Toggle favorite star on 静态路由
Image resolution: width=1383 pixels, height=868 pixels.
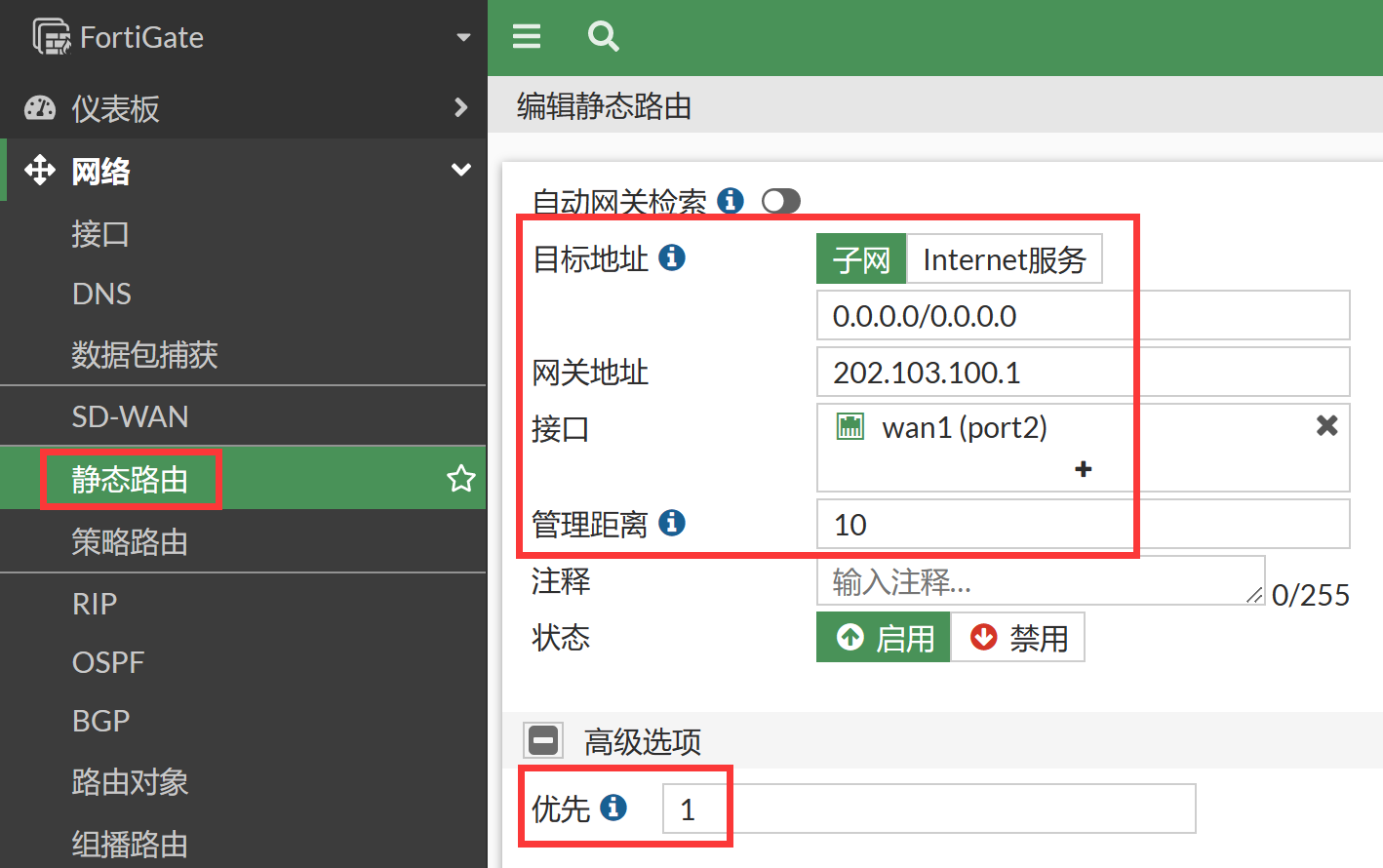460,479
